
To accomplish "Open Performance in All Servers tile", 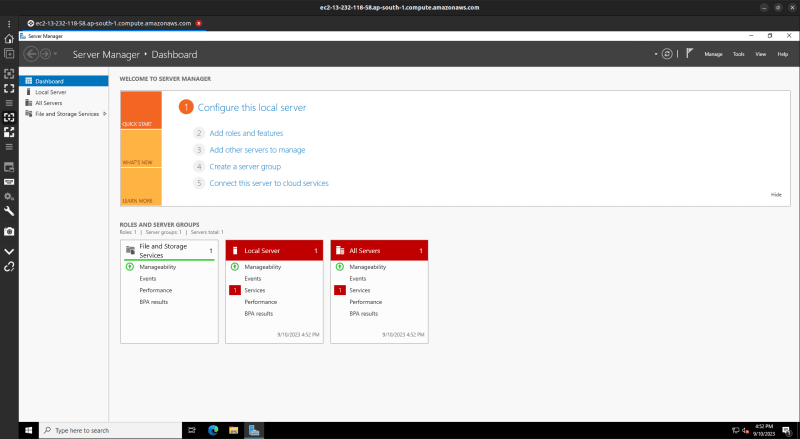I will click(x=365, y=302).
